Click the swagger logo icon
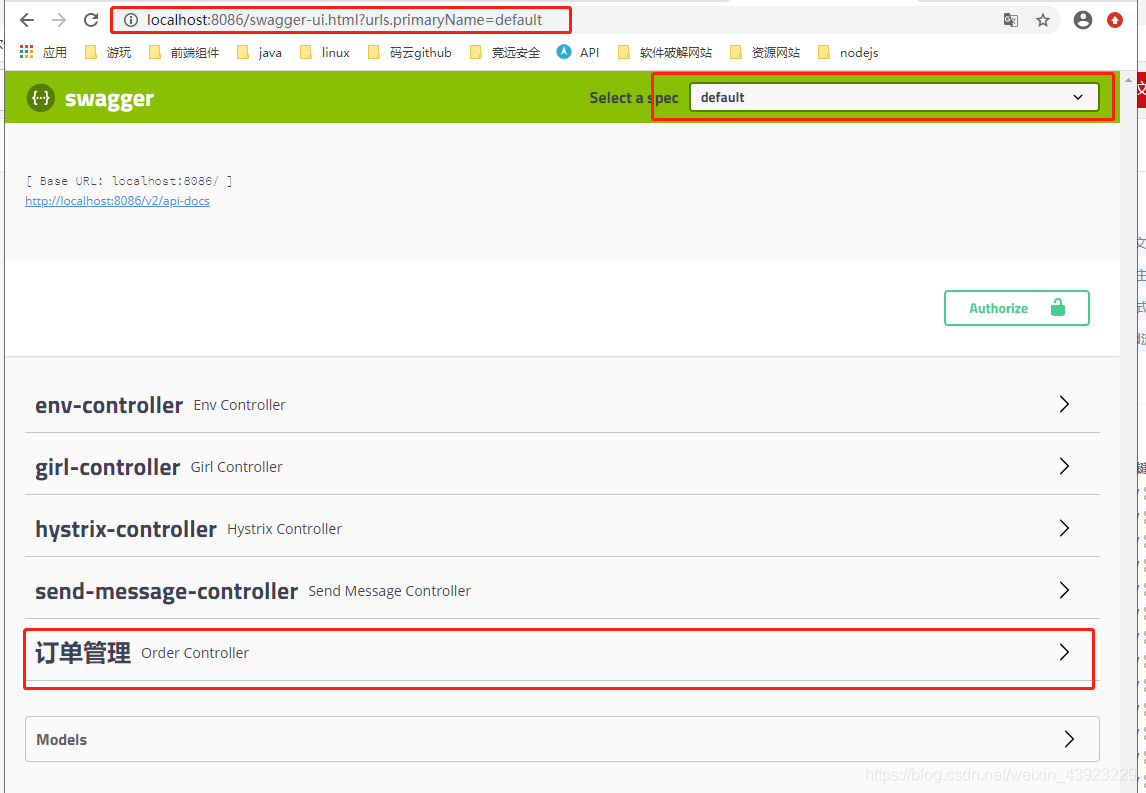1146x793 pixels. [41, 98]
